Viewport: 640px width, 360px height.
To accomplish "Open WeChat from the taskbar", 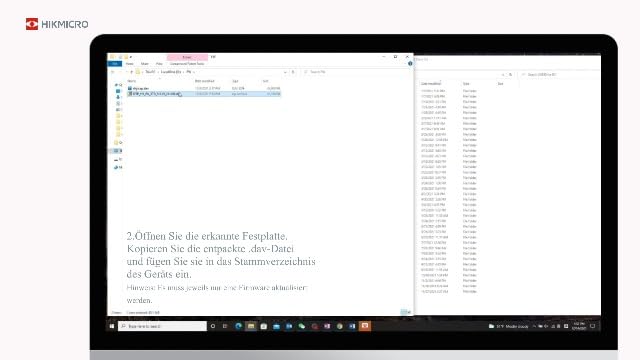I will (302, 326).
